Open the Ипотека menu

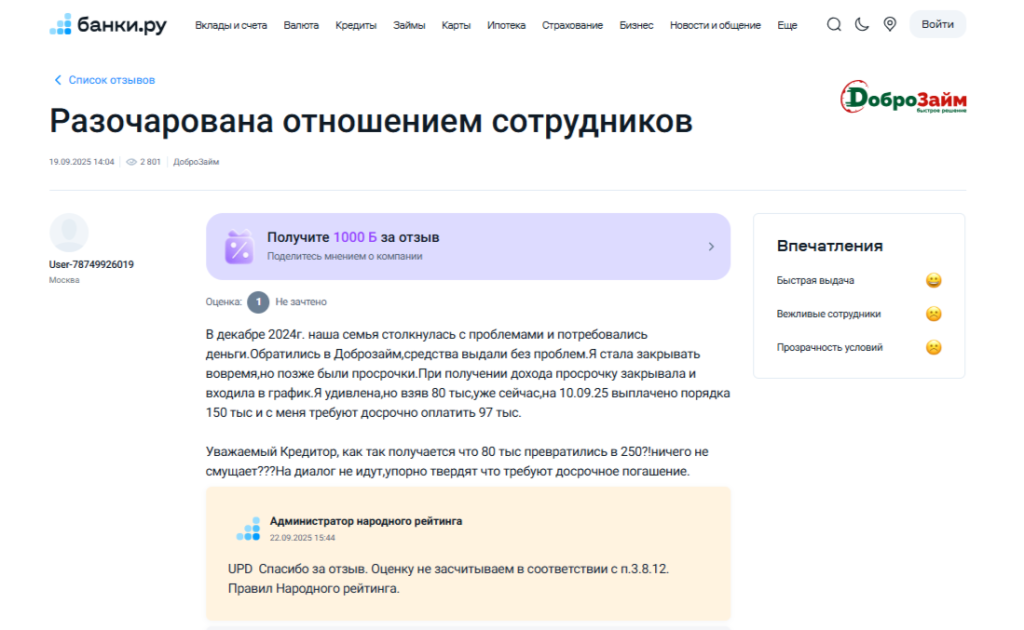[x=506, y=25]
